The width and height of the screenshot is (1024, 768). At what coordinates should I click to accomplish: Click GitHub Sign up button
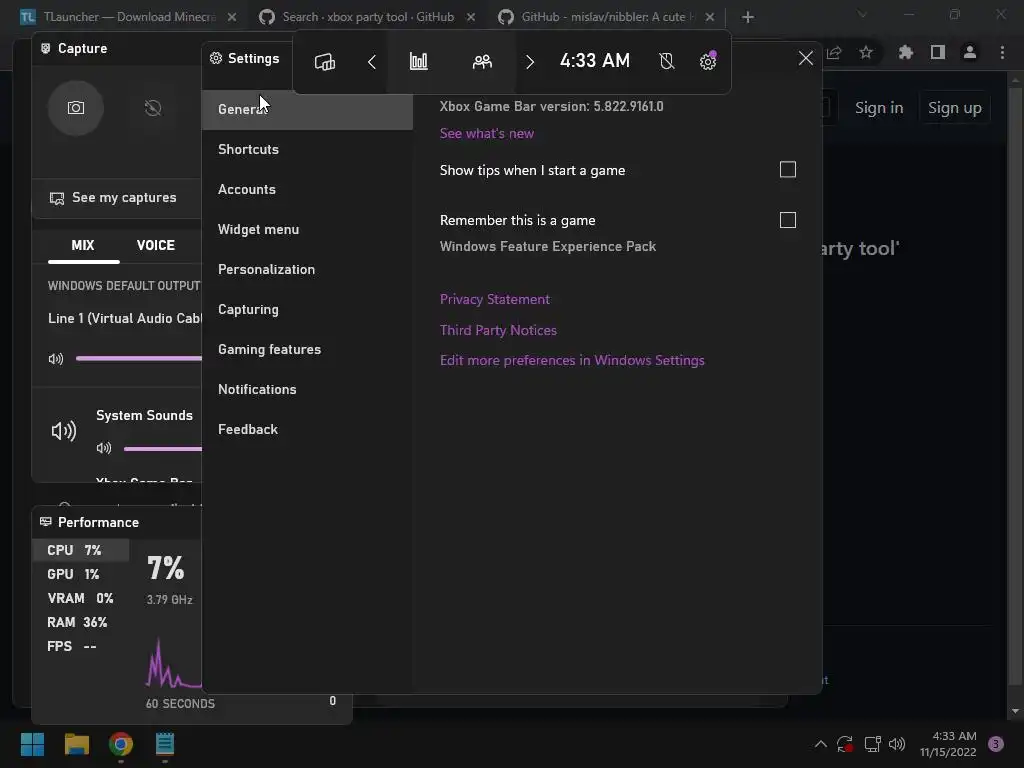pyautogui.click(x=955, y=108)
